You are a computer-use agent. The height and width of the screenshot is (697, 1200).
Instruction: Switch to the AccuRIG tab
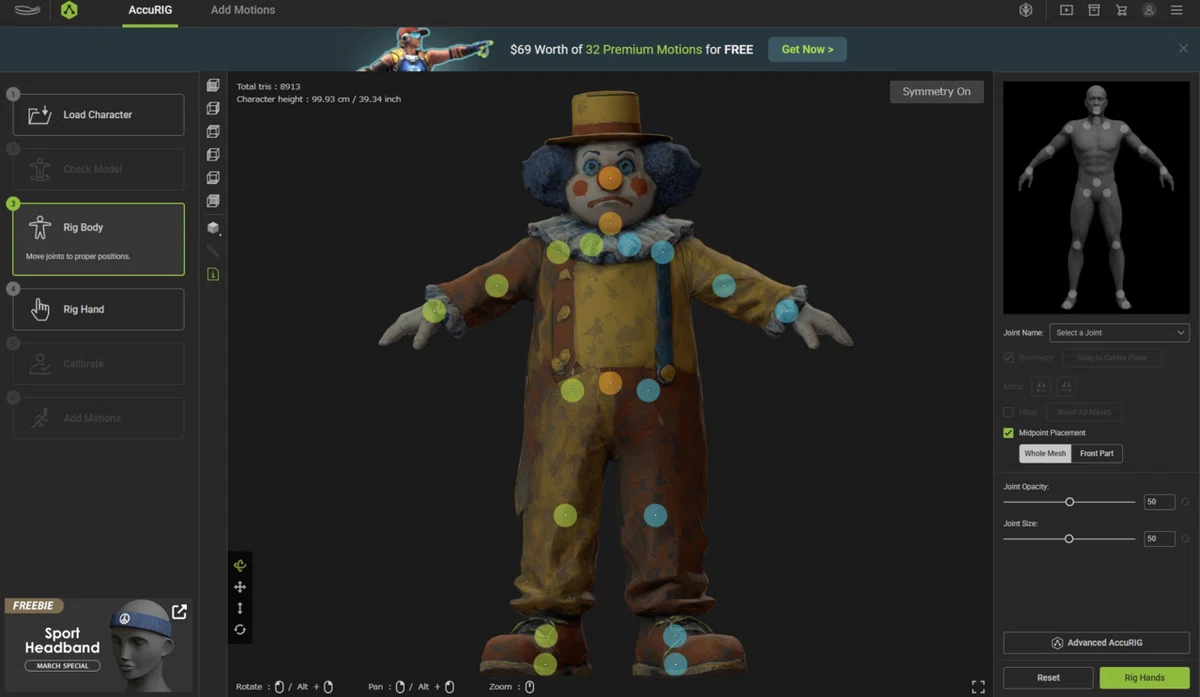150,10
